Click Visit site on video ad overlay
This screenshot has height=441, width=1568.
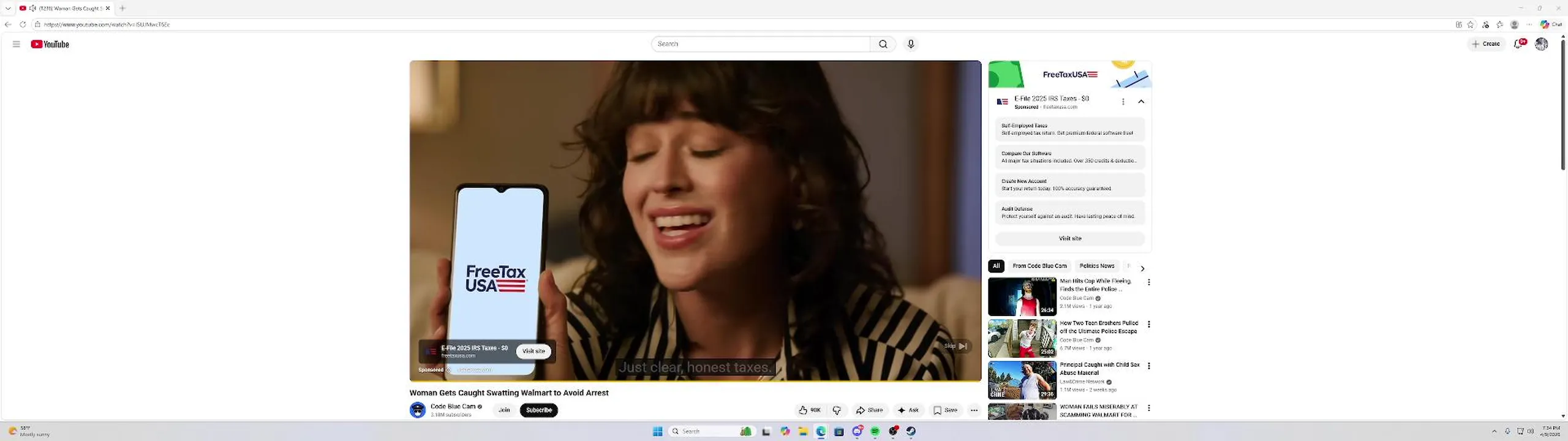(533, 351)
